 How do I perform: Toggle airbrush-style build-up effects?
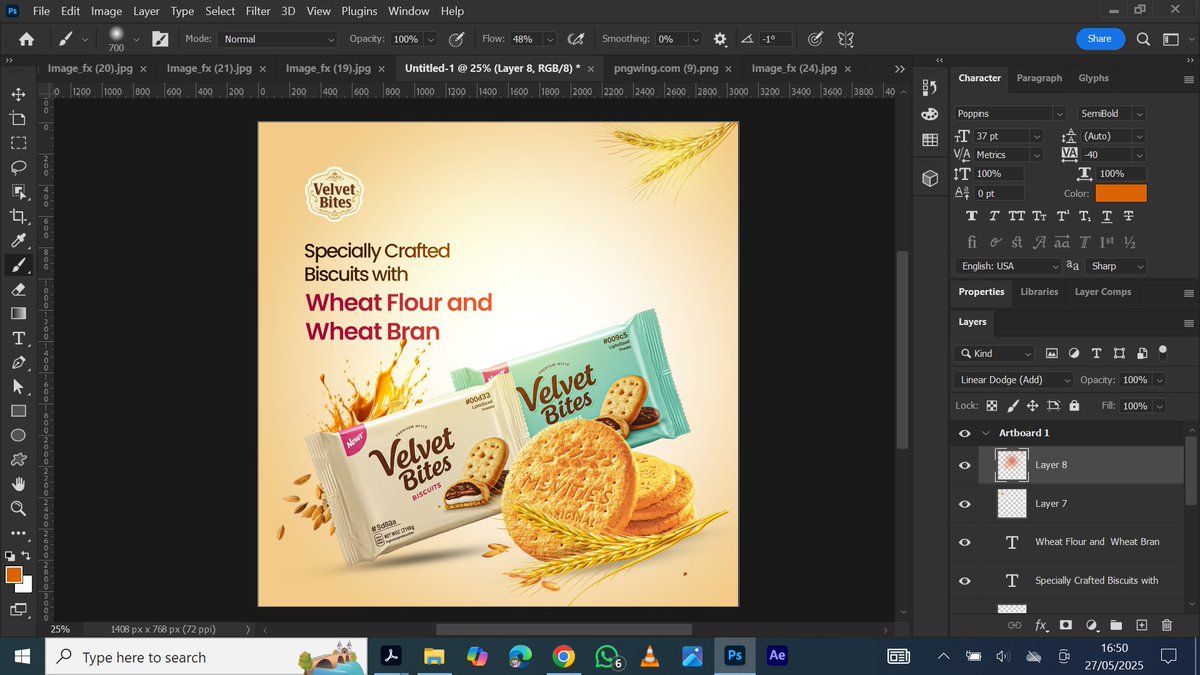click(x=575, y=39)
